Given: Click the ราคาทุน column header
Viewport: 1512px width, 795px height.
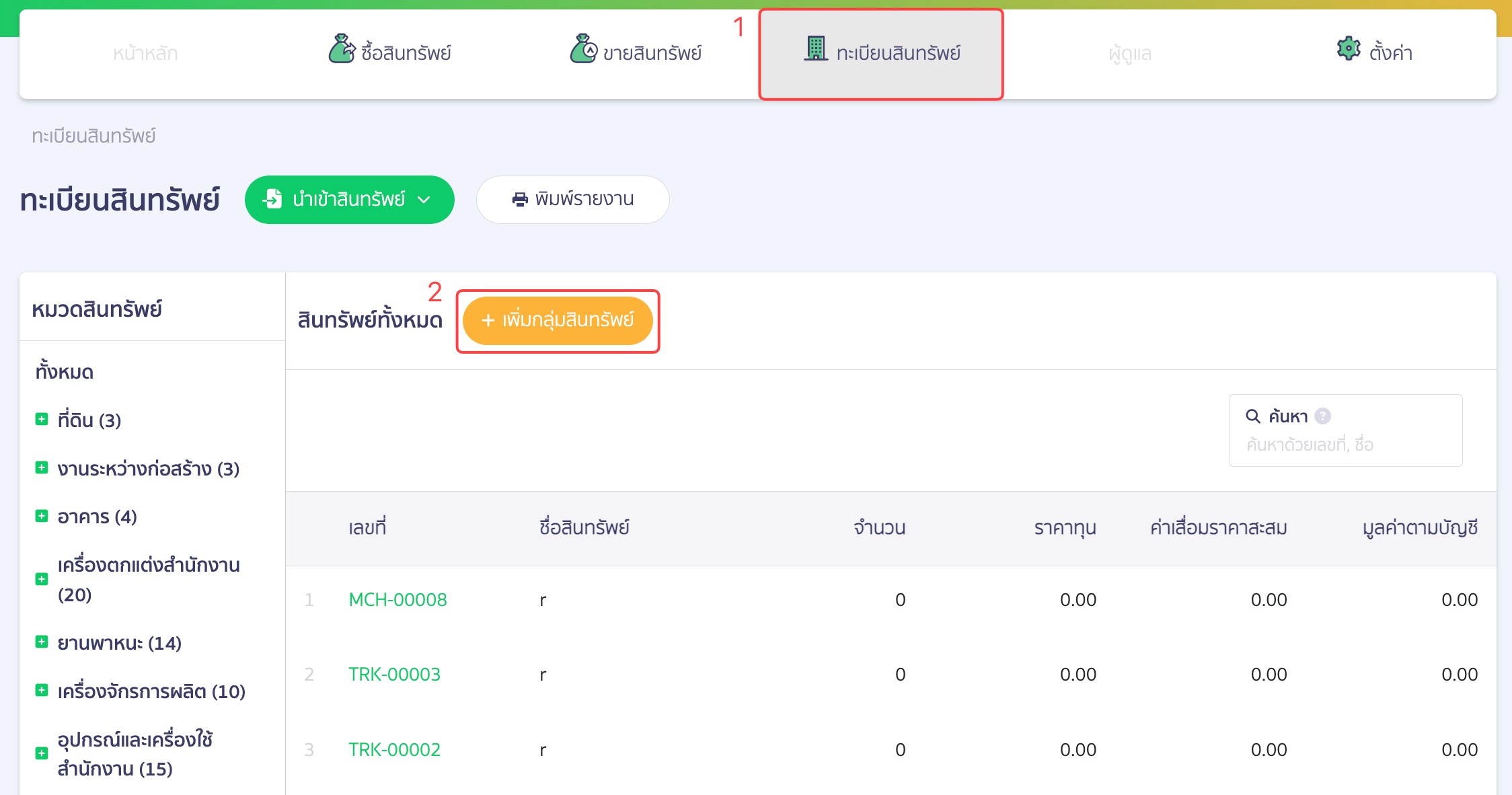Looking at the screenshot, I should coord(1065,528).
